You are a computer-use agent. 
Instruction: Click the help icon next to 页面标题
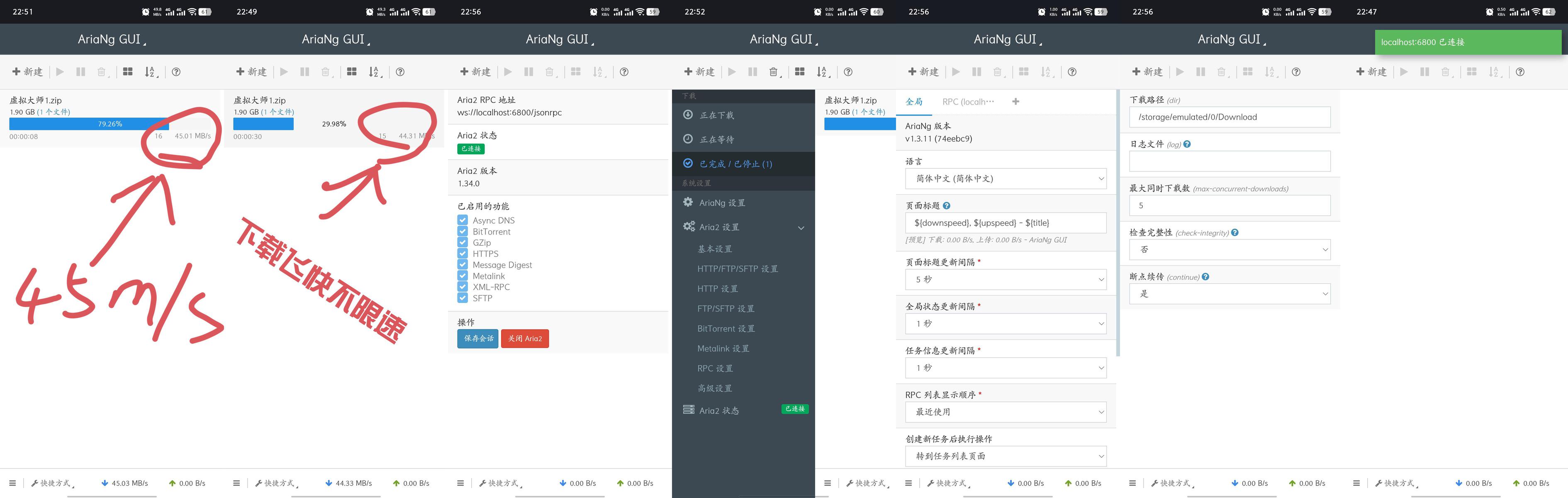pos(947,206)
